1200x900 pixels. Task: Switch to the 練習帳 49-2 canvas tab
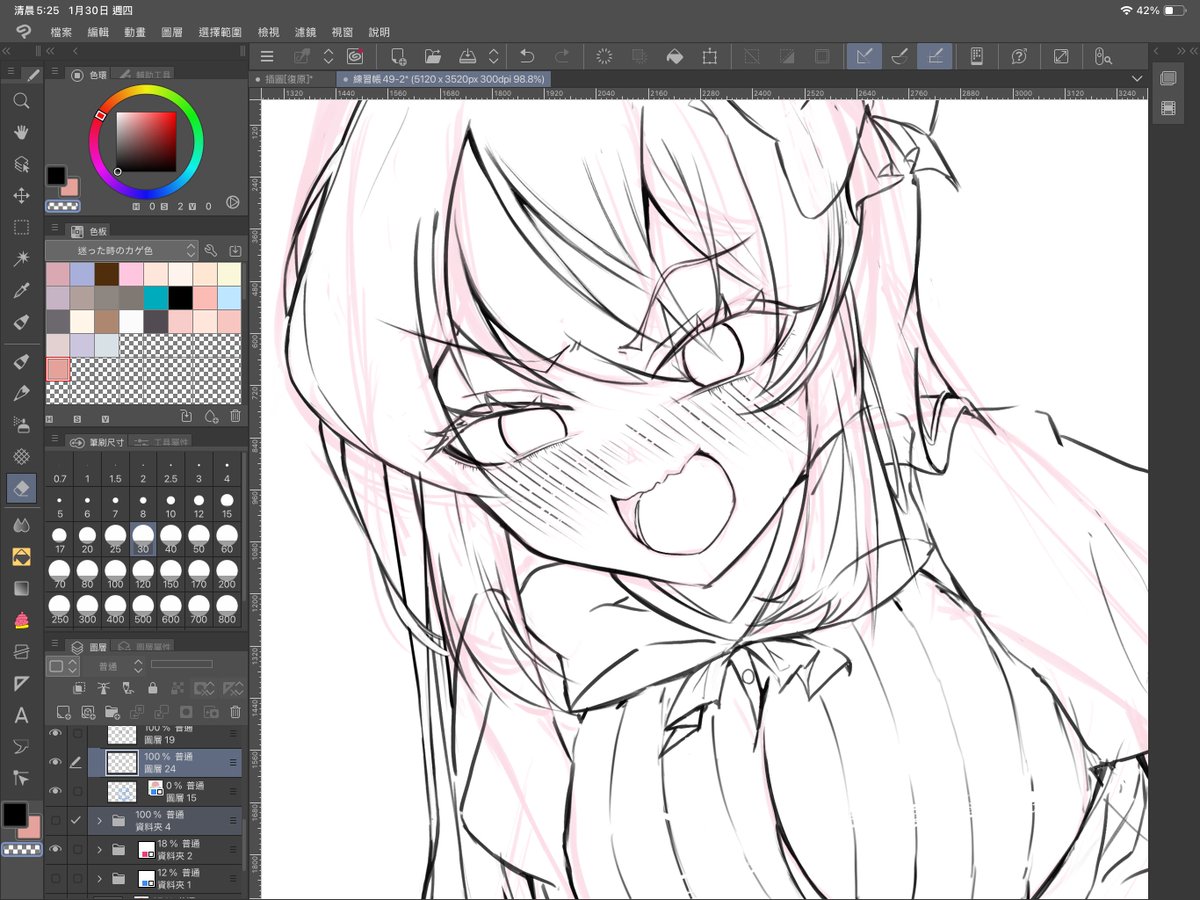pyautogui.click(x=441, y=78)
